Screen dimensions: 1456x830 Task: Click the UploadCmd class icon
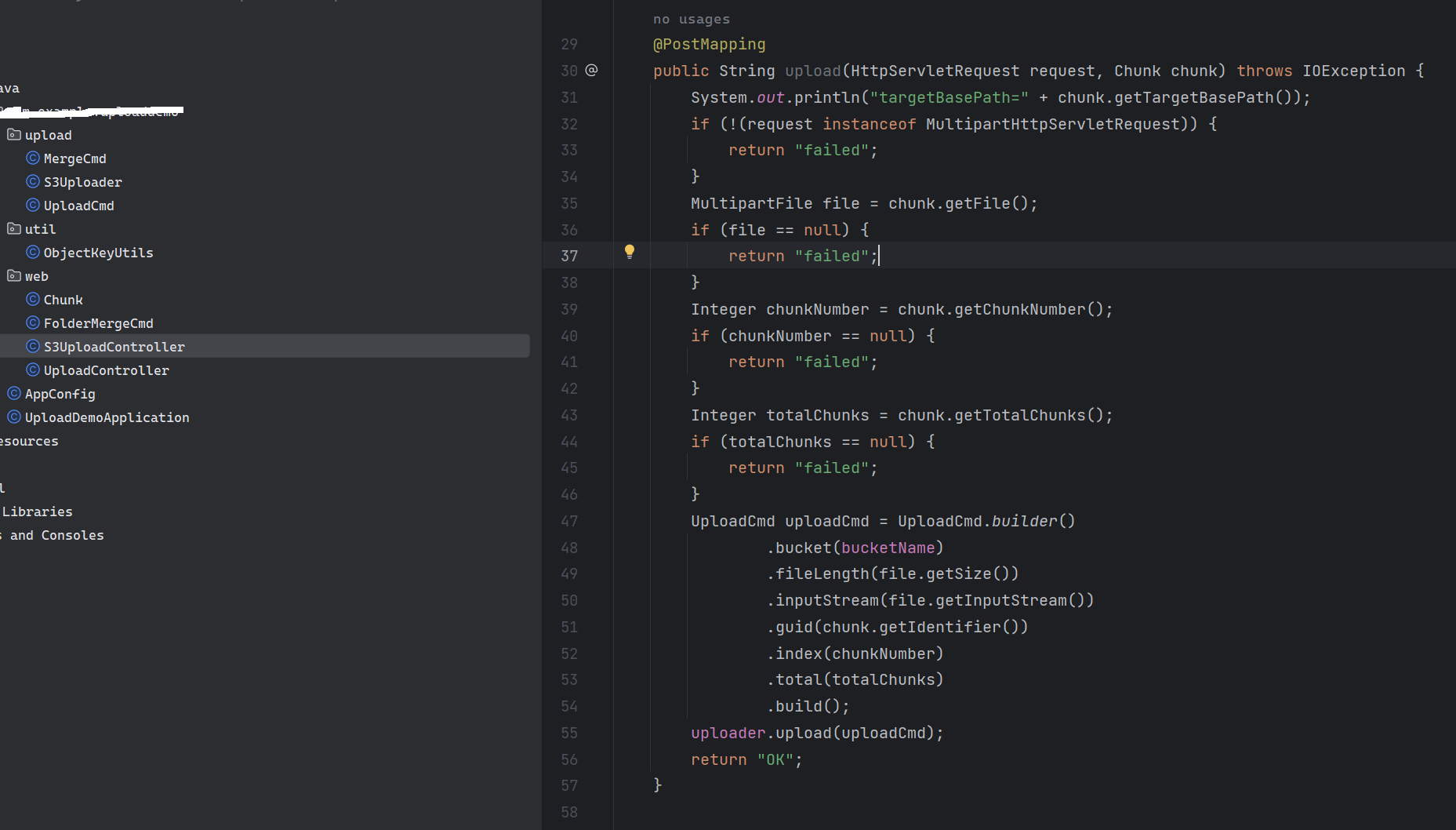[33, 206]
